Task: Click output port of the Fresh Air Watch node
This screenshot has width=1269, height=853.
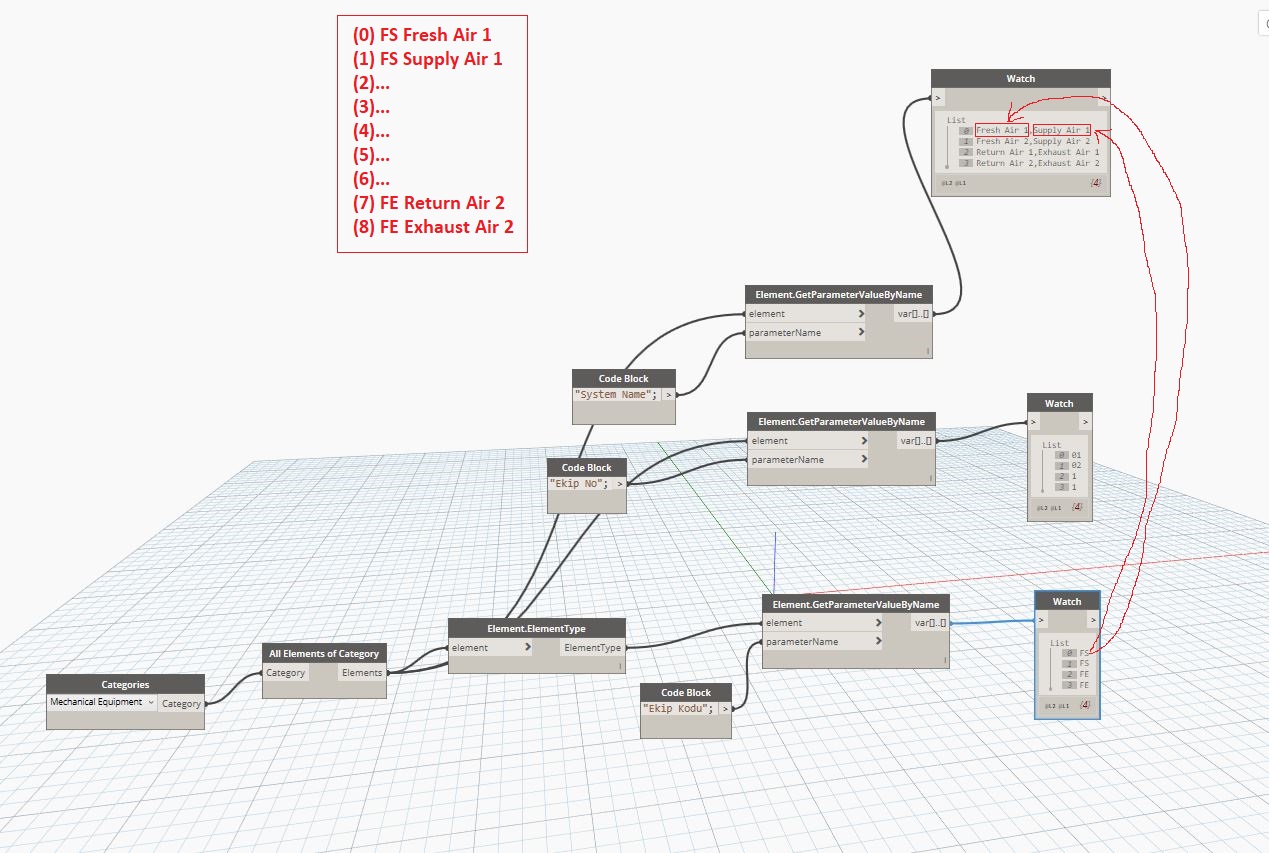Action: [x=1103, y=98]
